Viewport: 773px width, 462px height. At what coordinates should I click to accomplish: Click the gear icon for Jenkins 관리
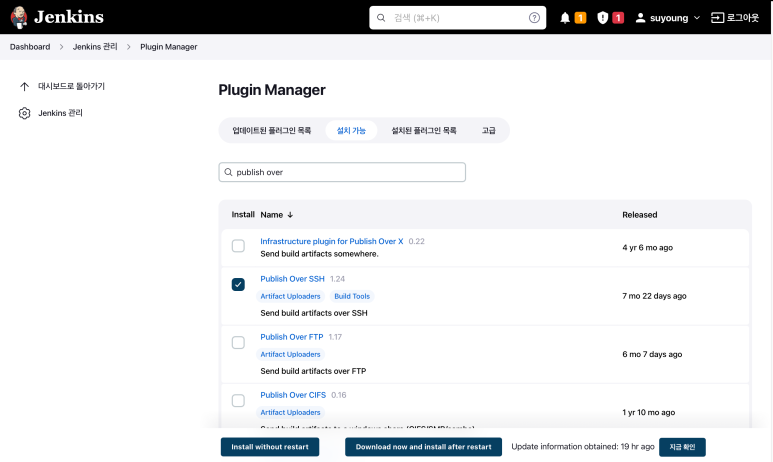25,113
